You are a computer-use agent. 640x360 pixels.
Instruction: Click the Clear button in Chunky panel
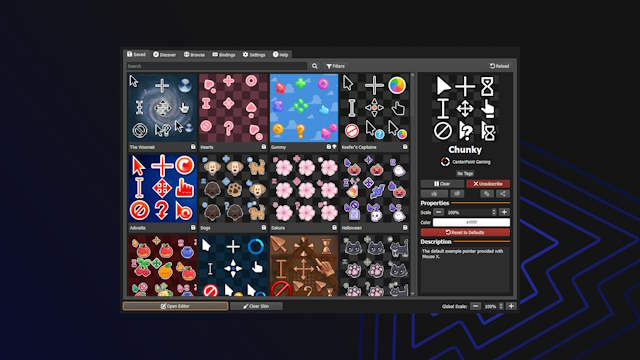coord(442,184)
